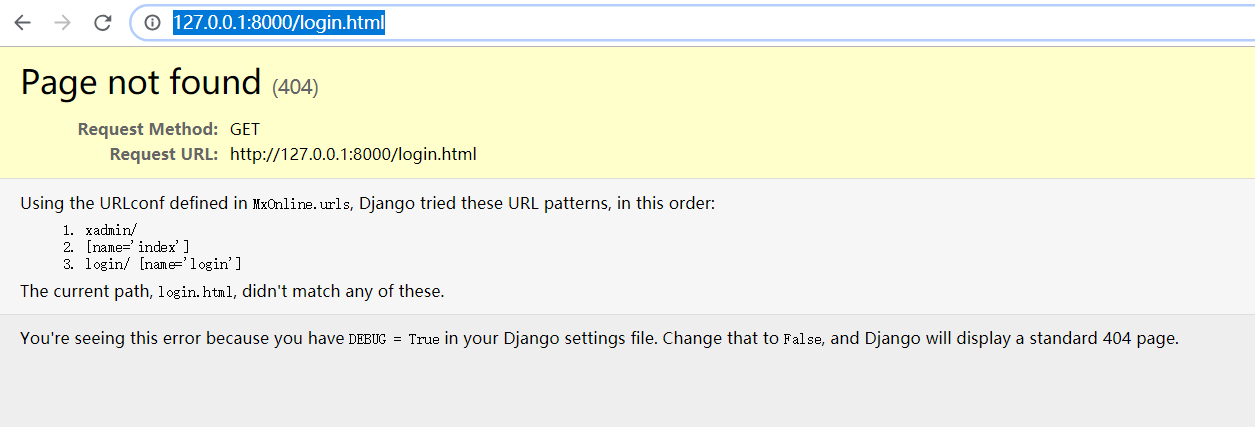This screenshot has width=1255, height=427.
Task: Click "Using the URLconf defined in" text
Action: pyautogui.click(x=134, y=204)
